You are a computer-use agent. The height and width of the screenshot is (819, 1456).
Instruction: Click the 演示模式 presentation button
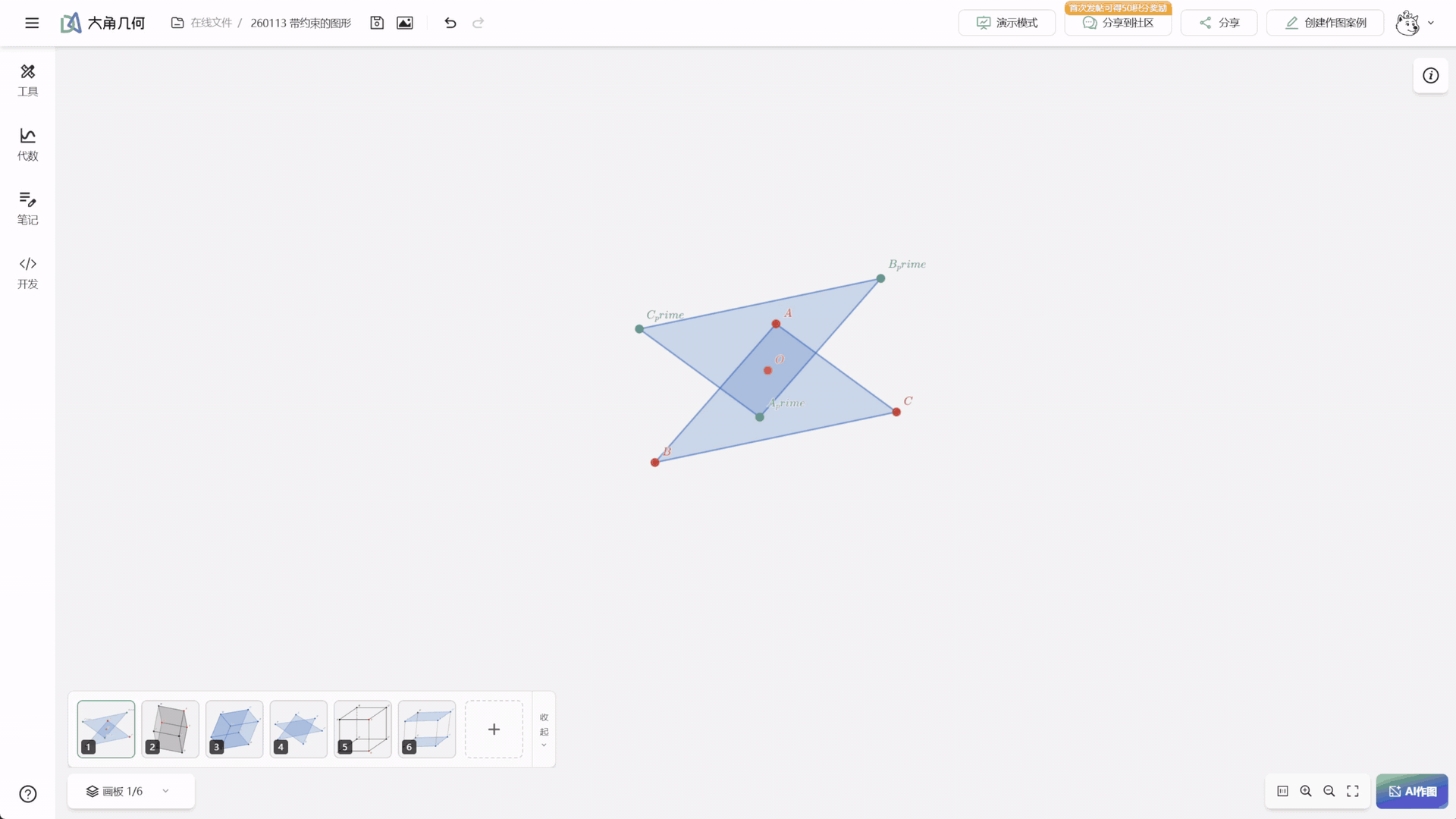(x=1007, y=23)
